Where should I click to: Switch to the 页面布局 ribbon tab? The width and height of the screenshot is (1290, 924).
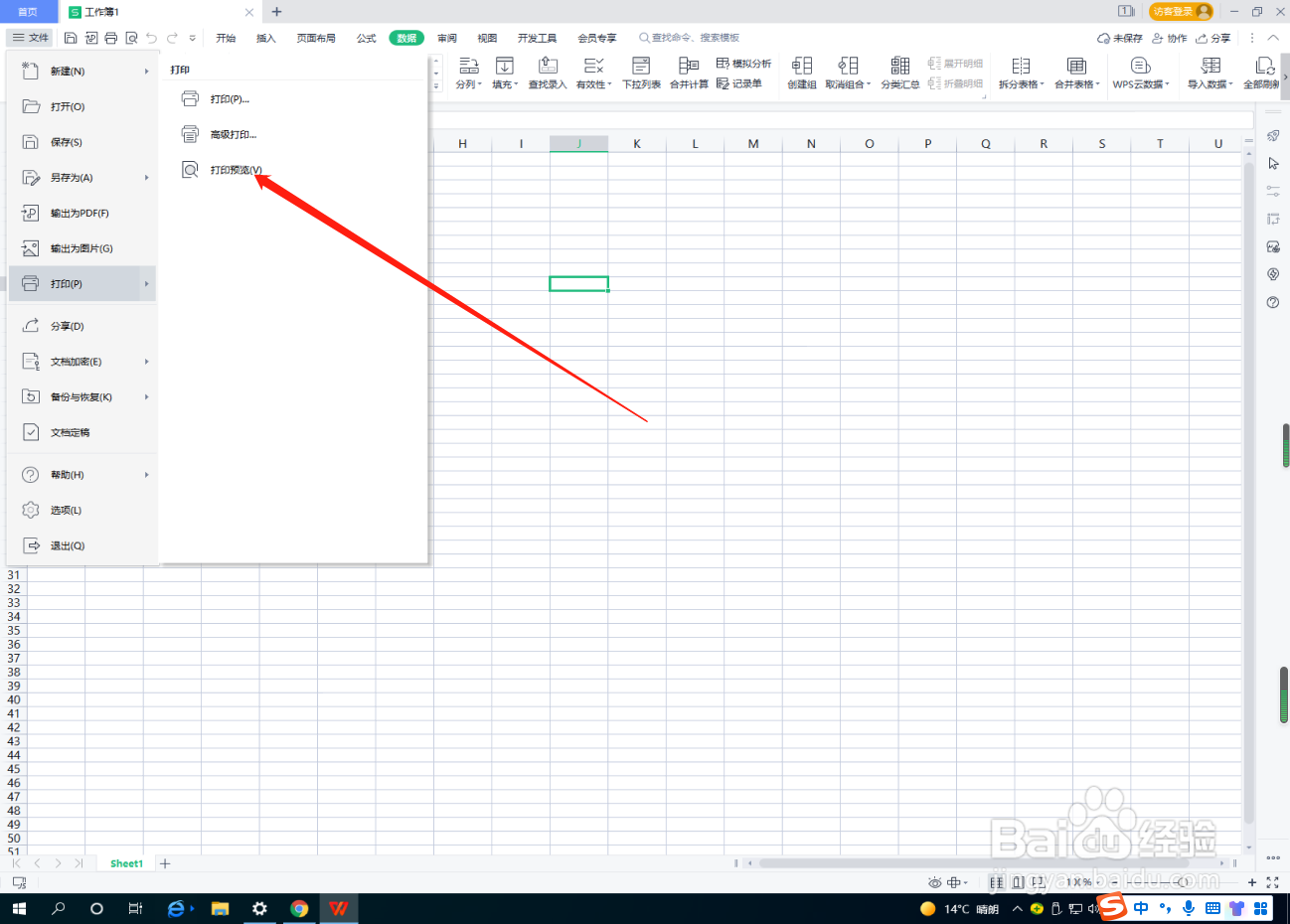316,38
